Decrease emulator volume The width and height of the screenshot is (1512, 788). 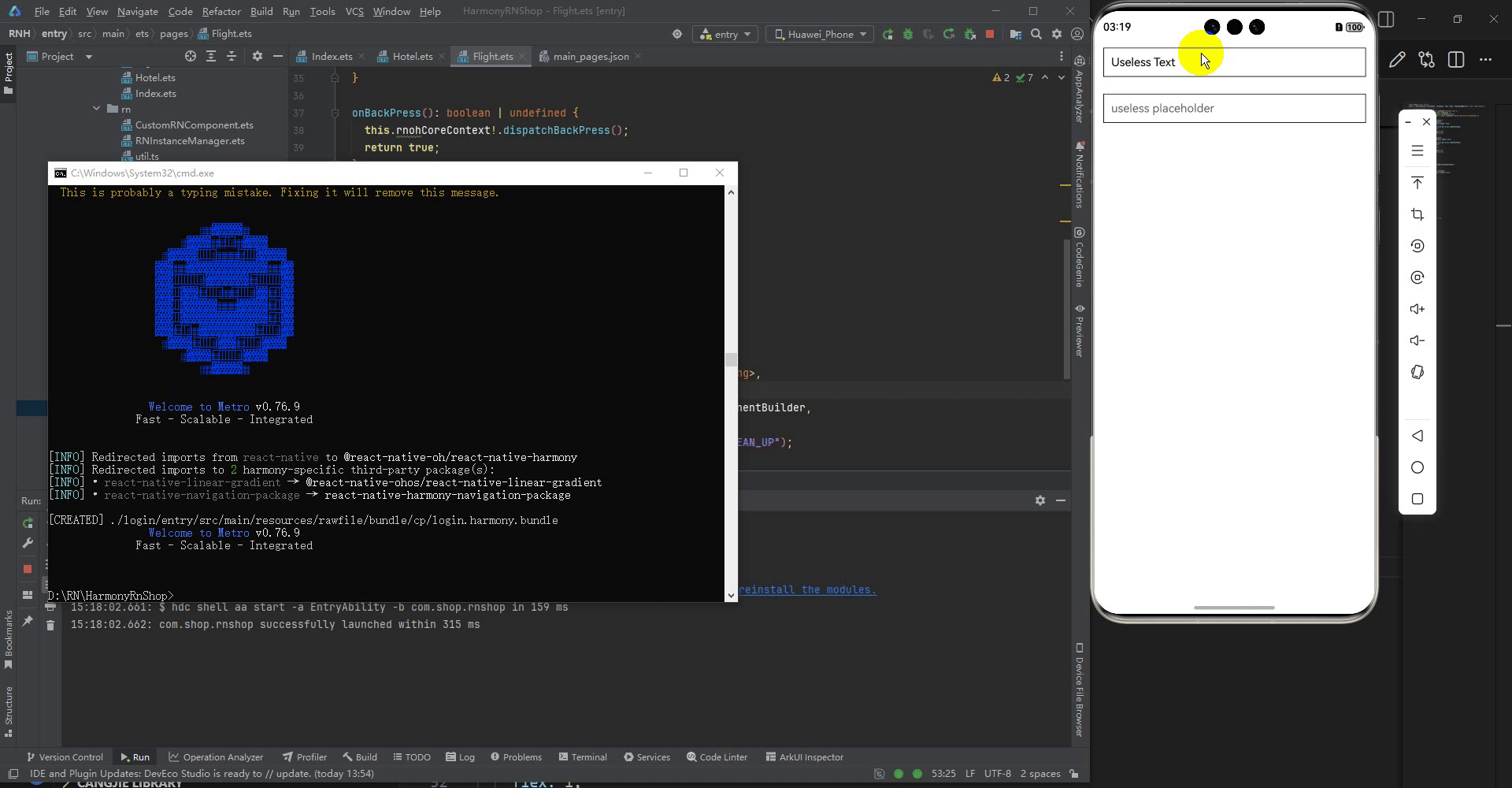coord(1417,340)
